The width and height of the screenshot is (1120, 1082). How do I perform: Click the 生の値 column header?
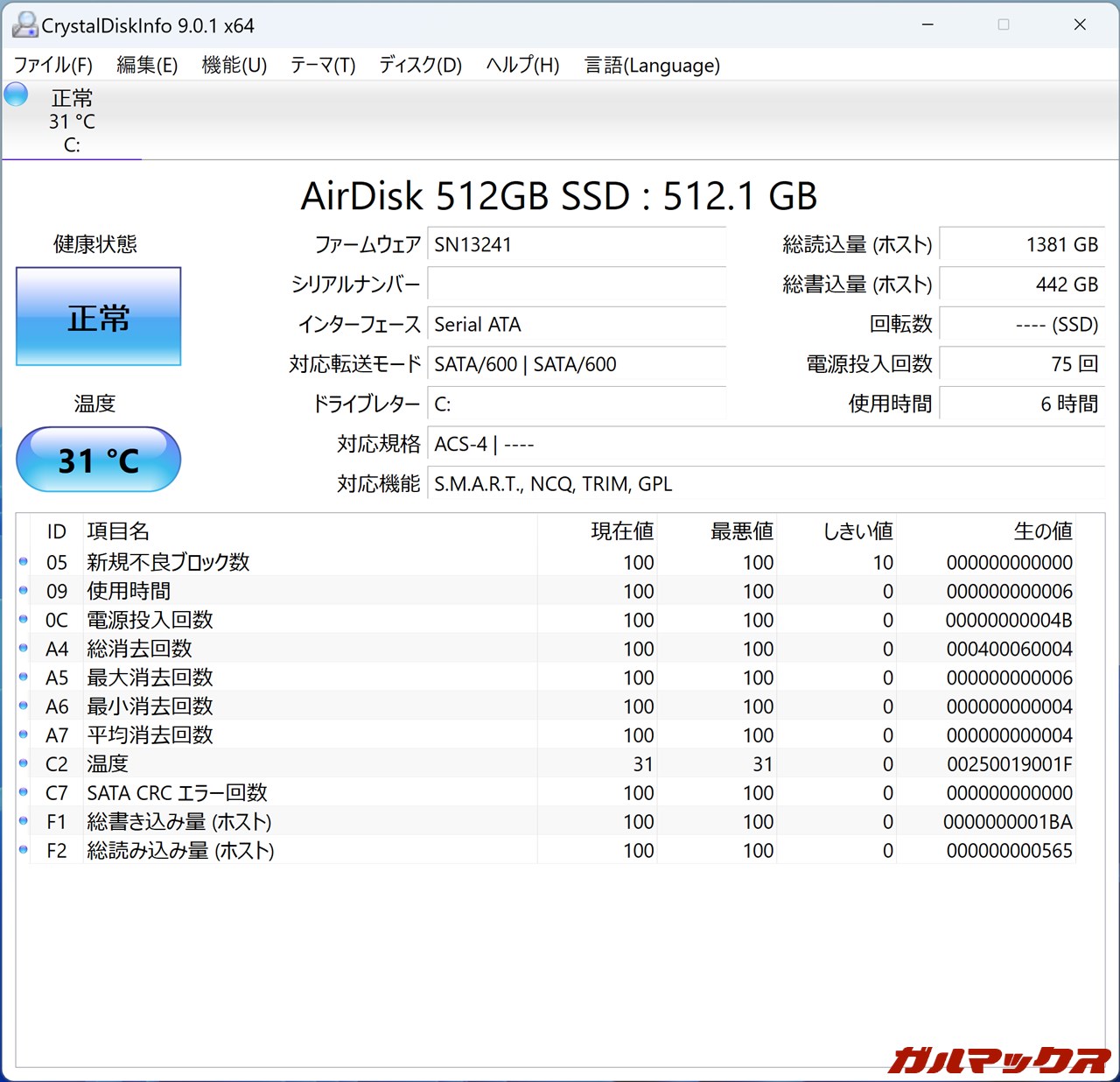1042,531
